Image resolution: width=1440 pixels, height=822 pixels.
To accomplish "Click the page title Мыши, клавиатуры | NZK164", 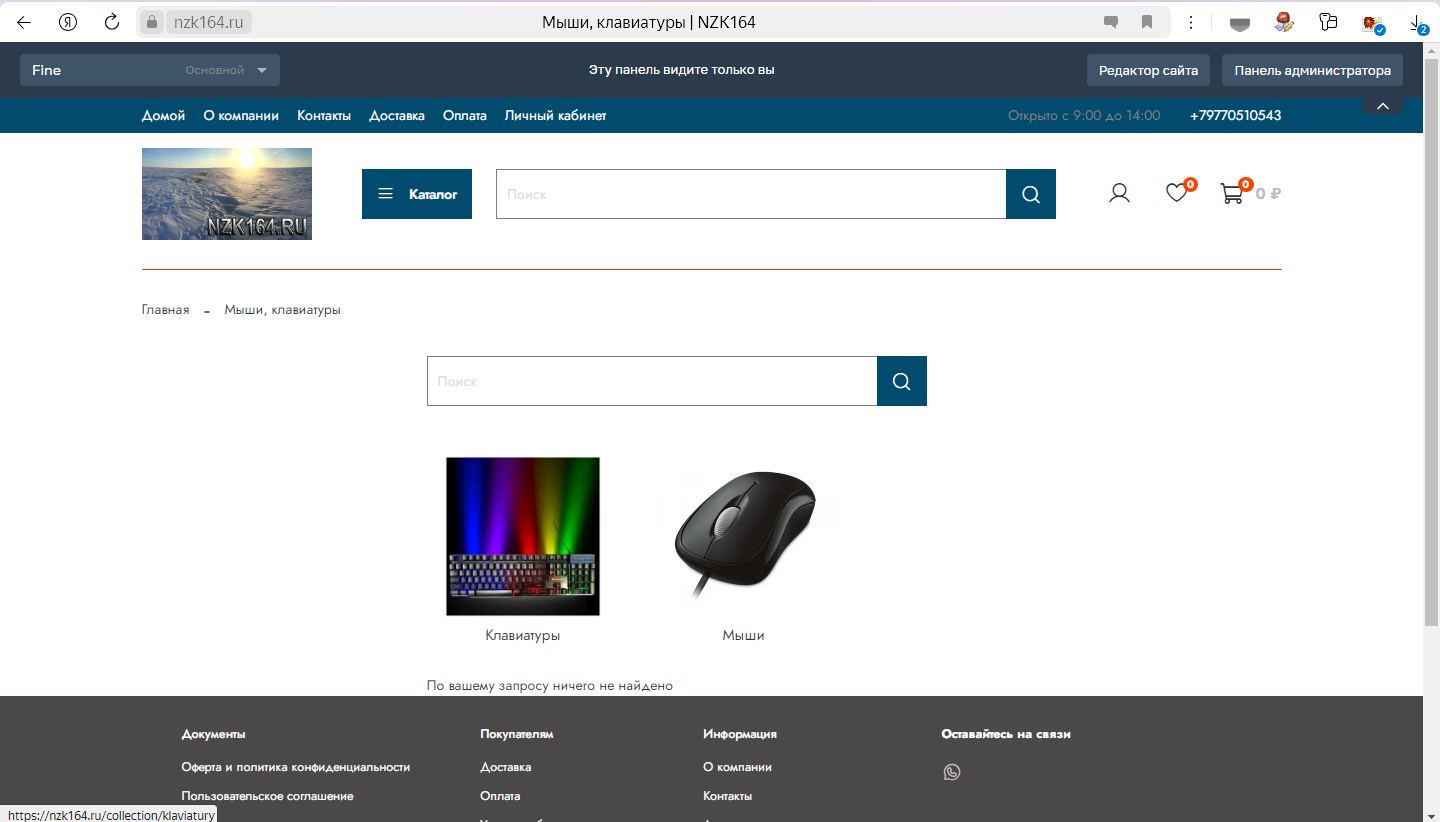I will (649, 22).
